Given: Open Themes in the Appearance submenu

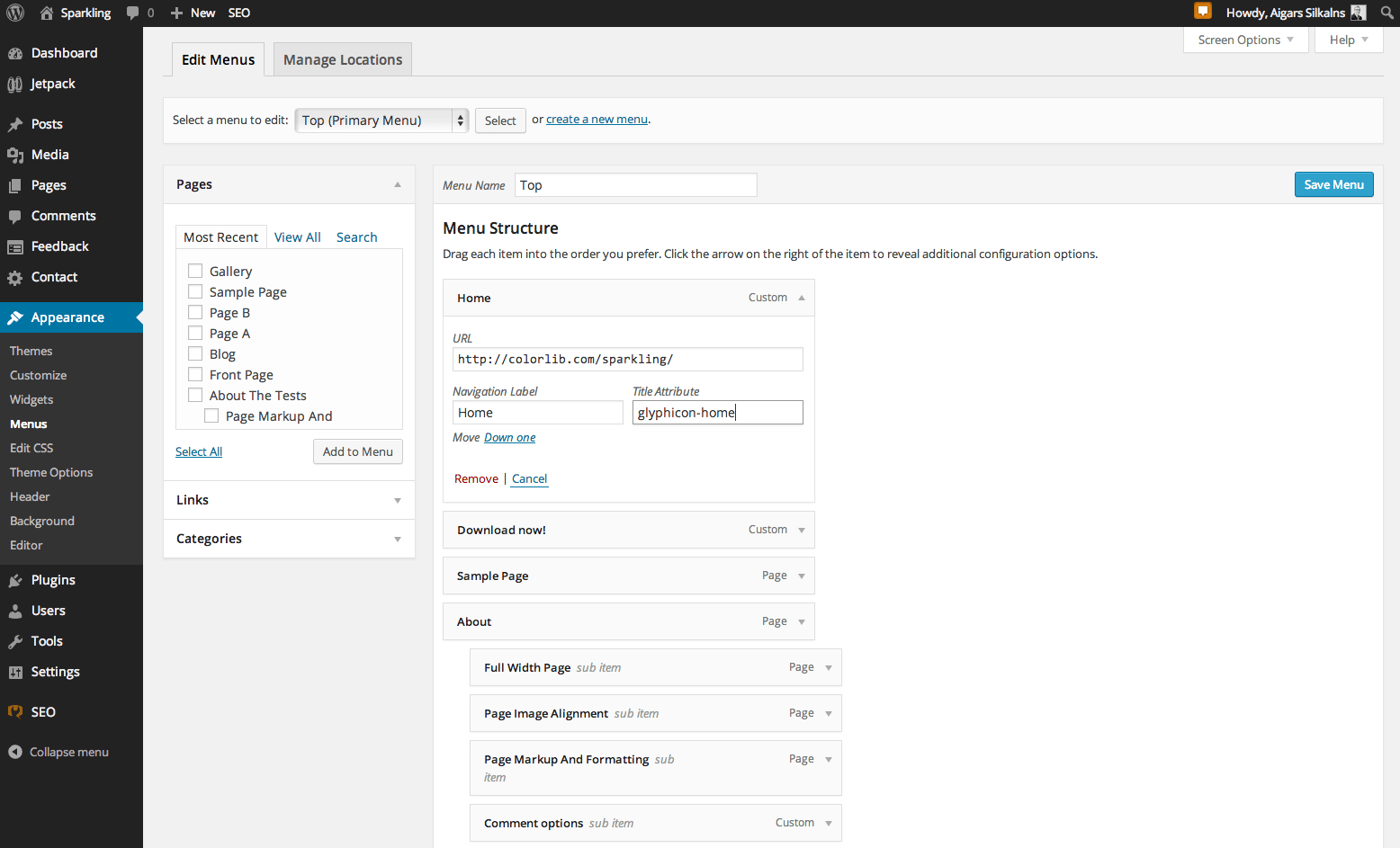Looking at the screenshot, I should pos(31,351).
